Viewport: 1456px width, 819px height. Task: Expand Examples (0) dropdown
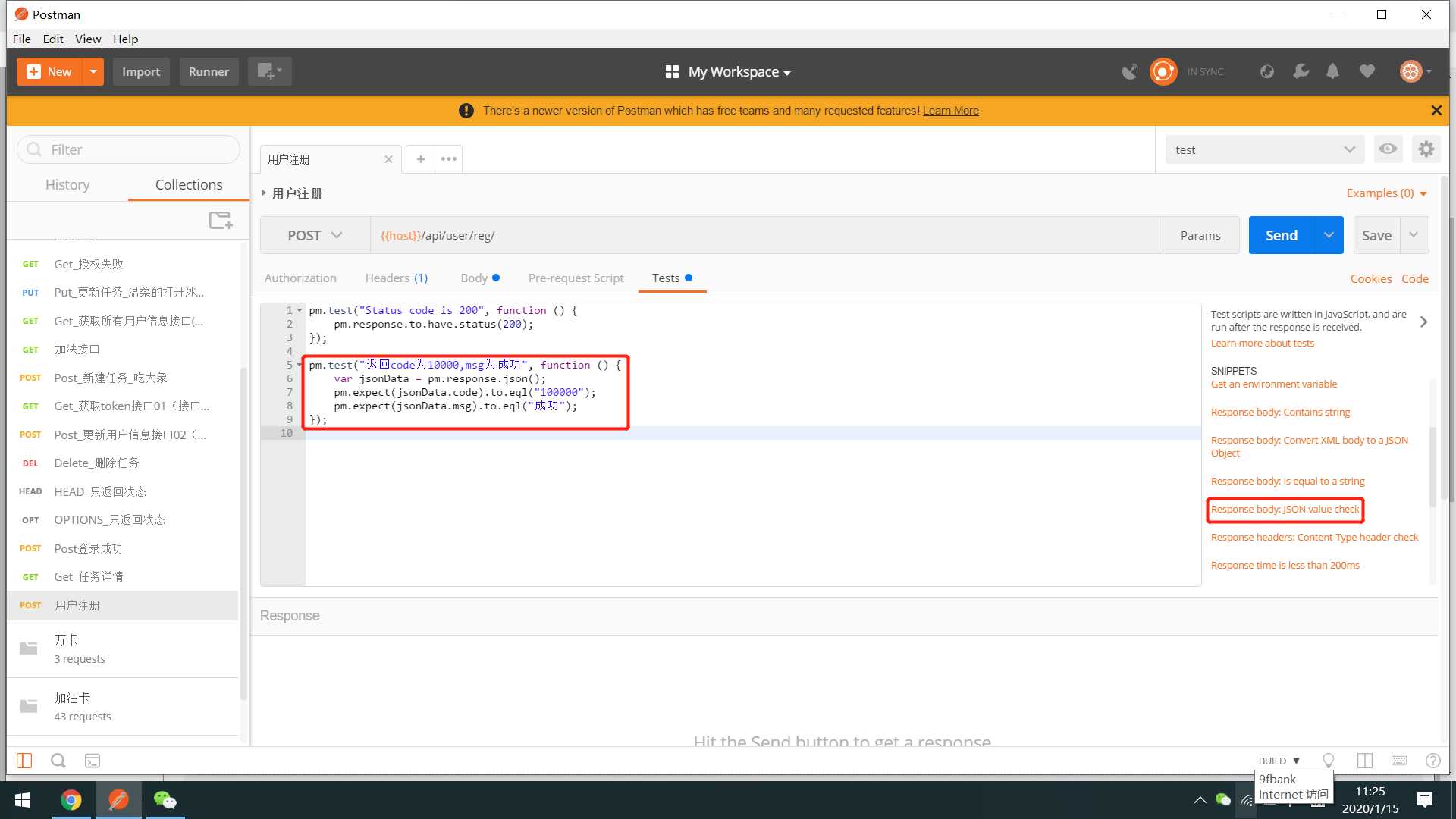coord(1386,193)
